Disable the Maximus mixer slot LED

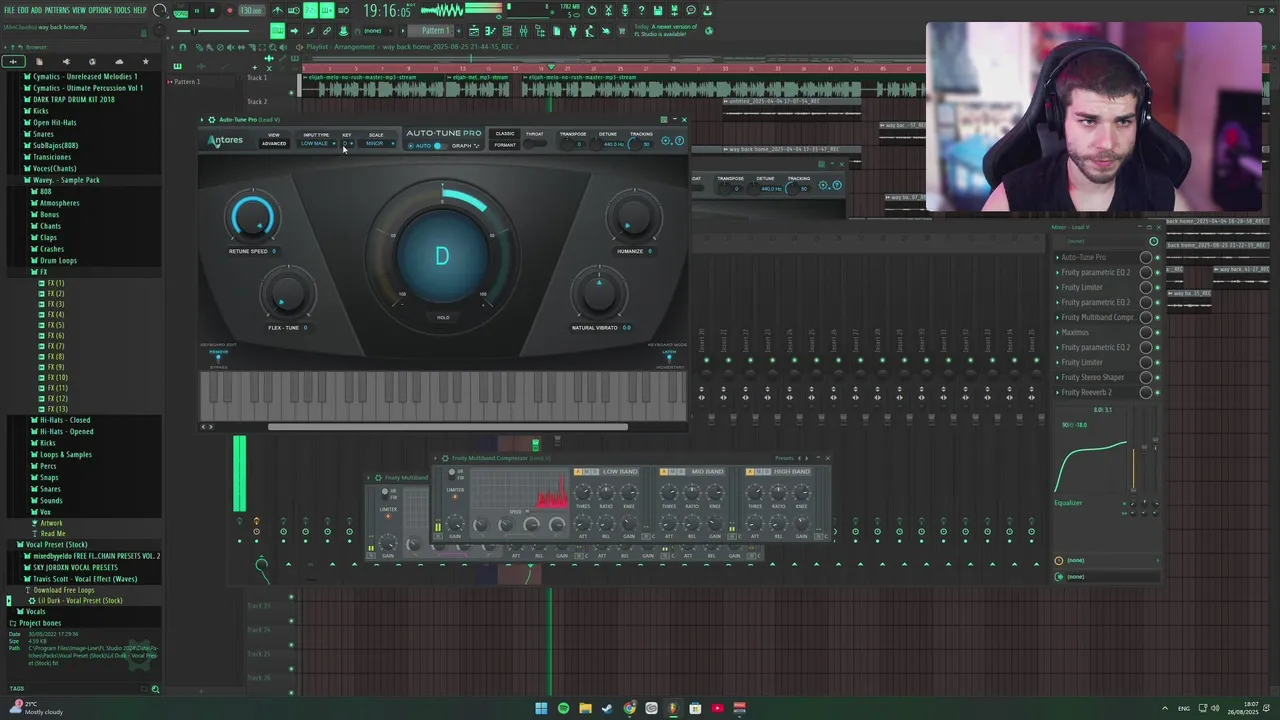1158,332
